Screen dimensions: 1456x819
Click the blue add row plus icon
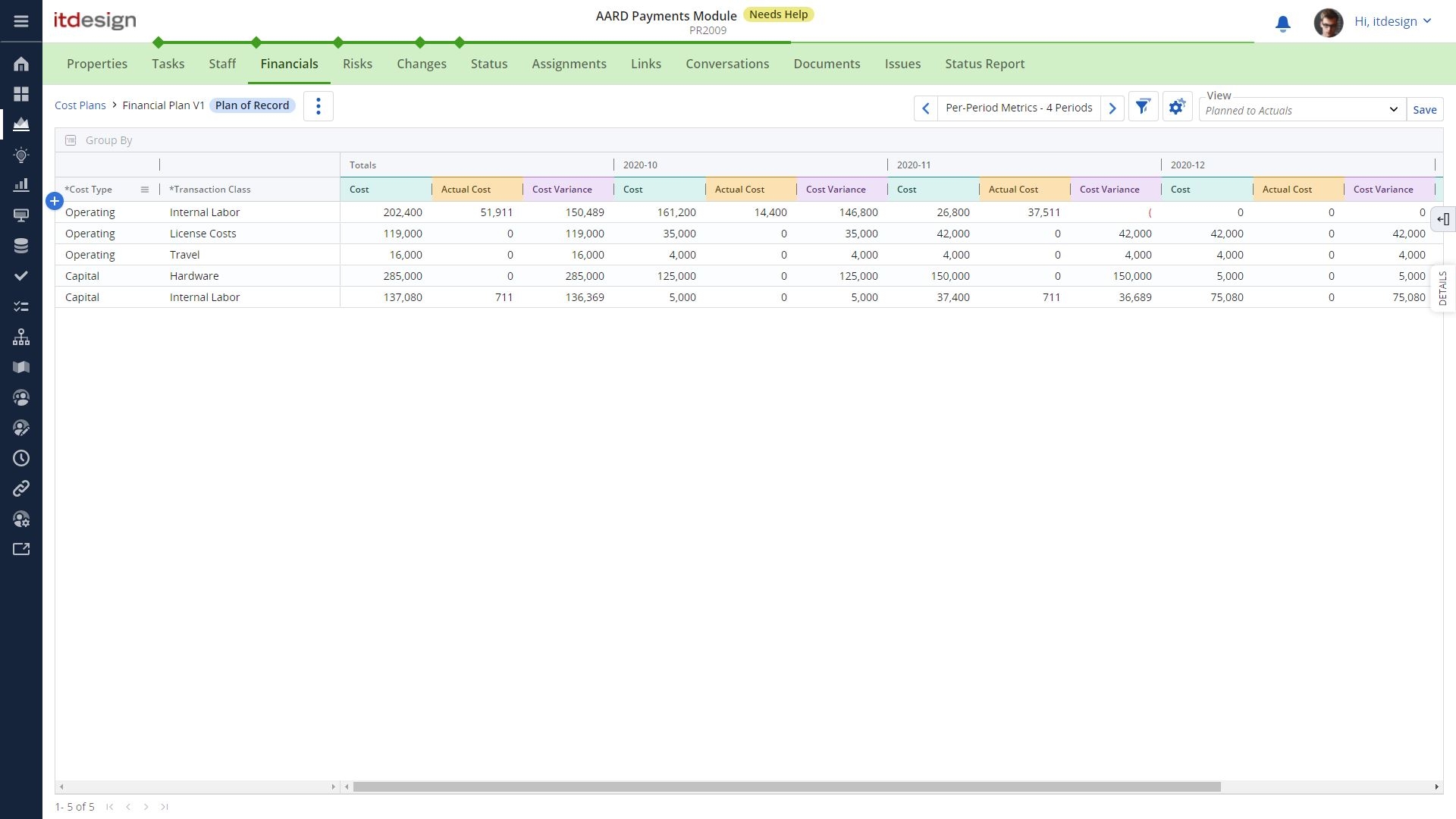(55, 201)
